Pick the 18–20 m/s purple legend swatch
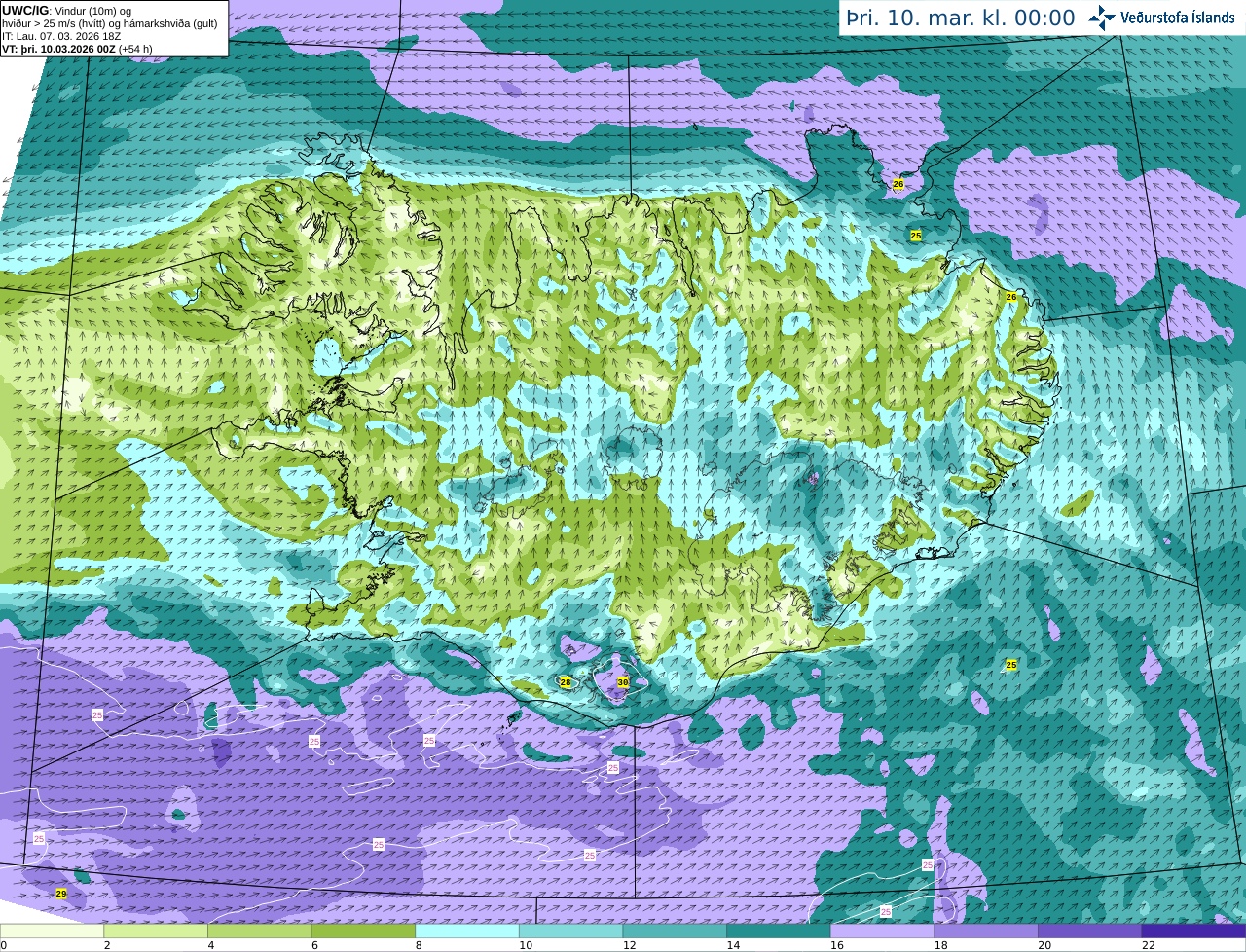 (986, 931)
